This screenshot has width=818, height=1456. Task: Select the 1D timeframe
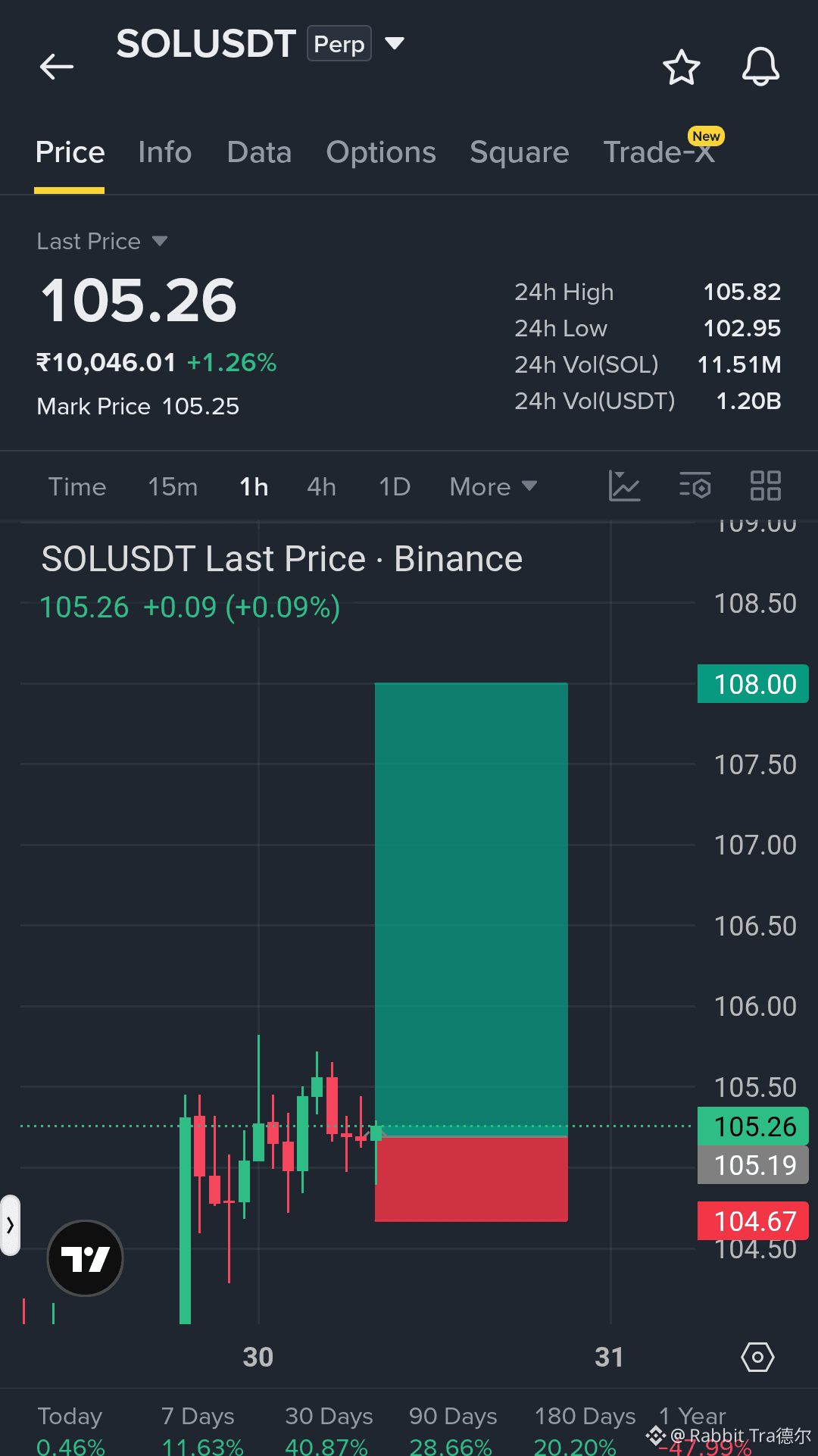395,486
